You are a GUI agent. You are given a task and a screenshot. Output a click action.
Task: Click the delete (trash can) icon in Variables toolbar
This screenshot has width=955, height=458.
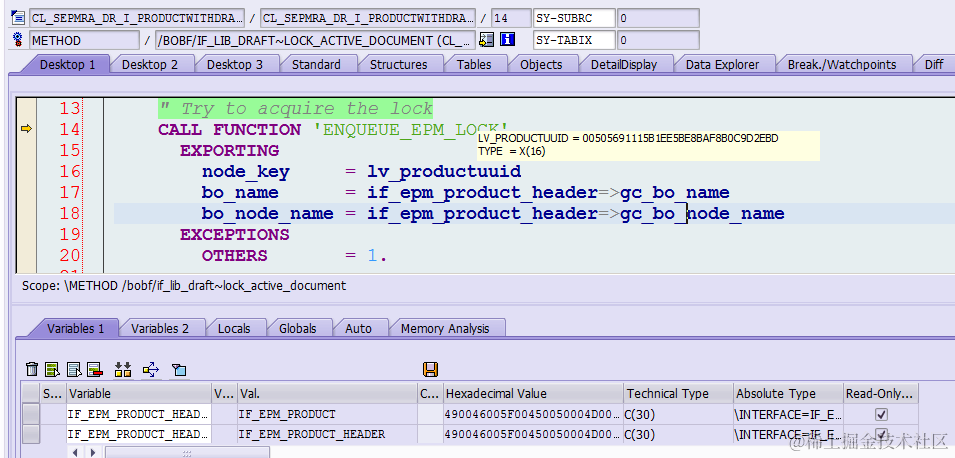32,369
